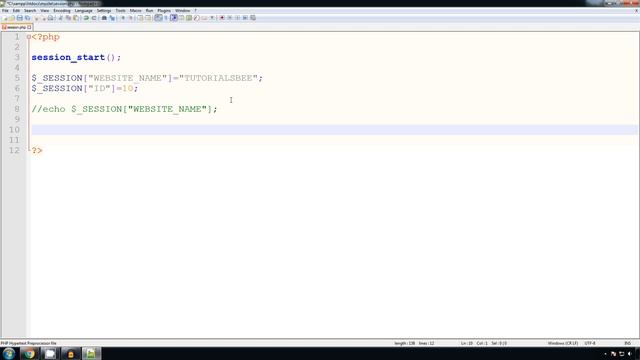Image resolution: width=640 pixels, height=360 pixels.
Task: Click line number 8 in the margin
Action: pos(17,109)
